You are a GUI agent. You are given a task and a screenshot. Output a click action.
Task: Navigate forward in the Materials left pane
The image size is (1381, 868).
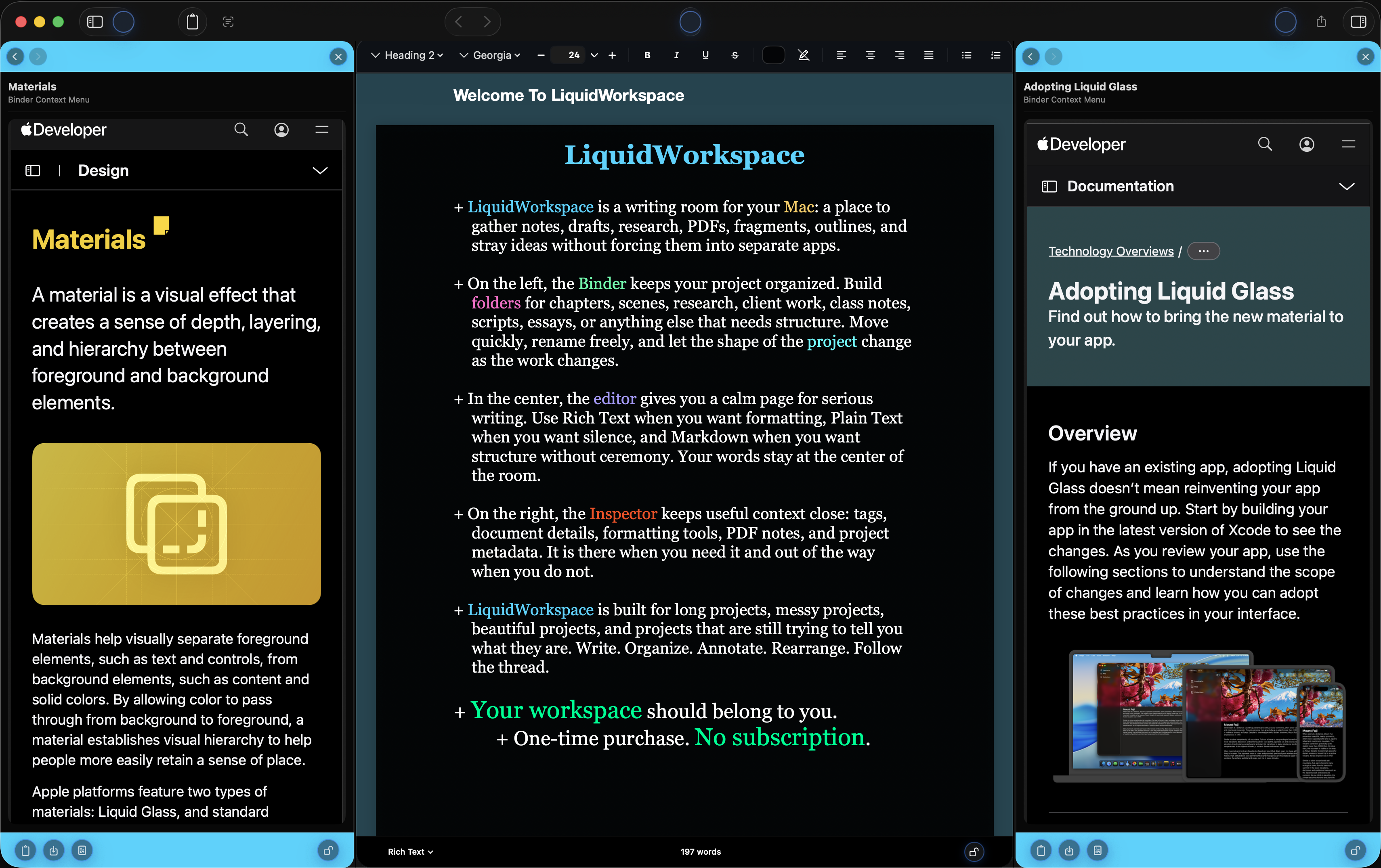coord(38,56)
